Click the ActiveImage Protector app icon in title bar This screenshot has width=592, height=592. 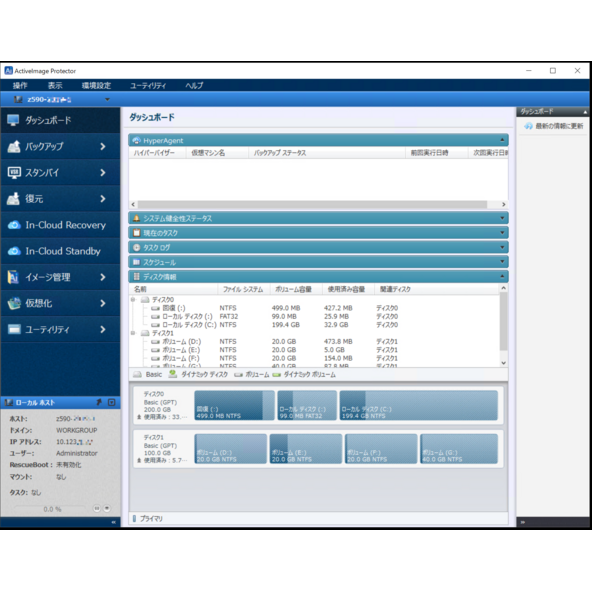pyautogui.click(x=8, y=71)
